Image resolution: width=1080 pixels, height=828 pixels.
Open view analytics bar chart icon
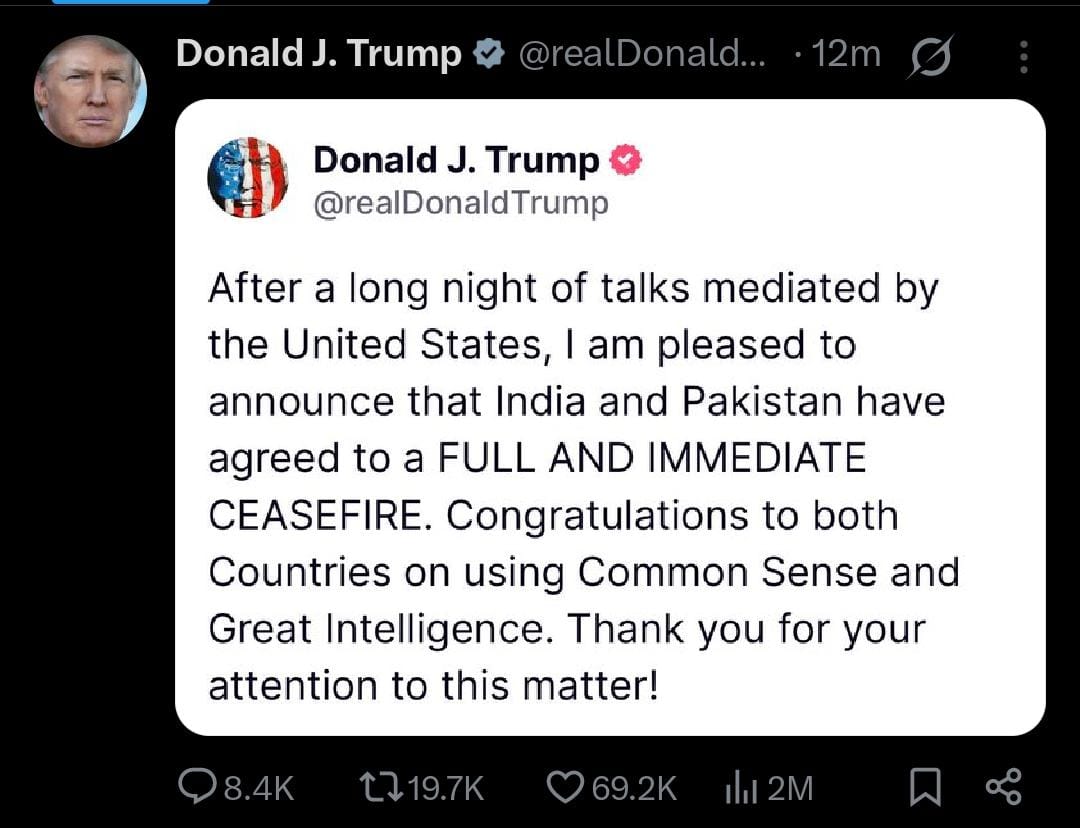[742, 788]
